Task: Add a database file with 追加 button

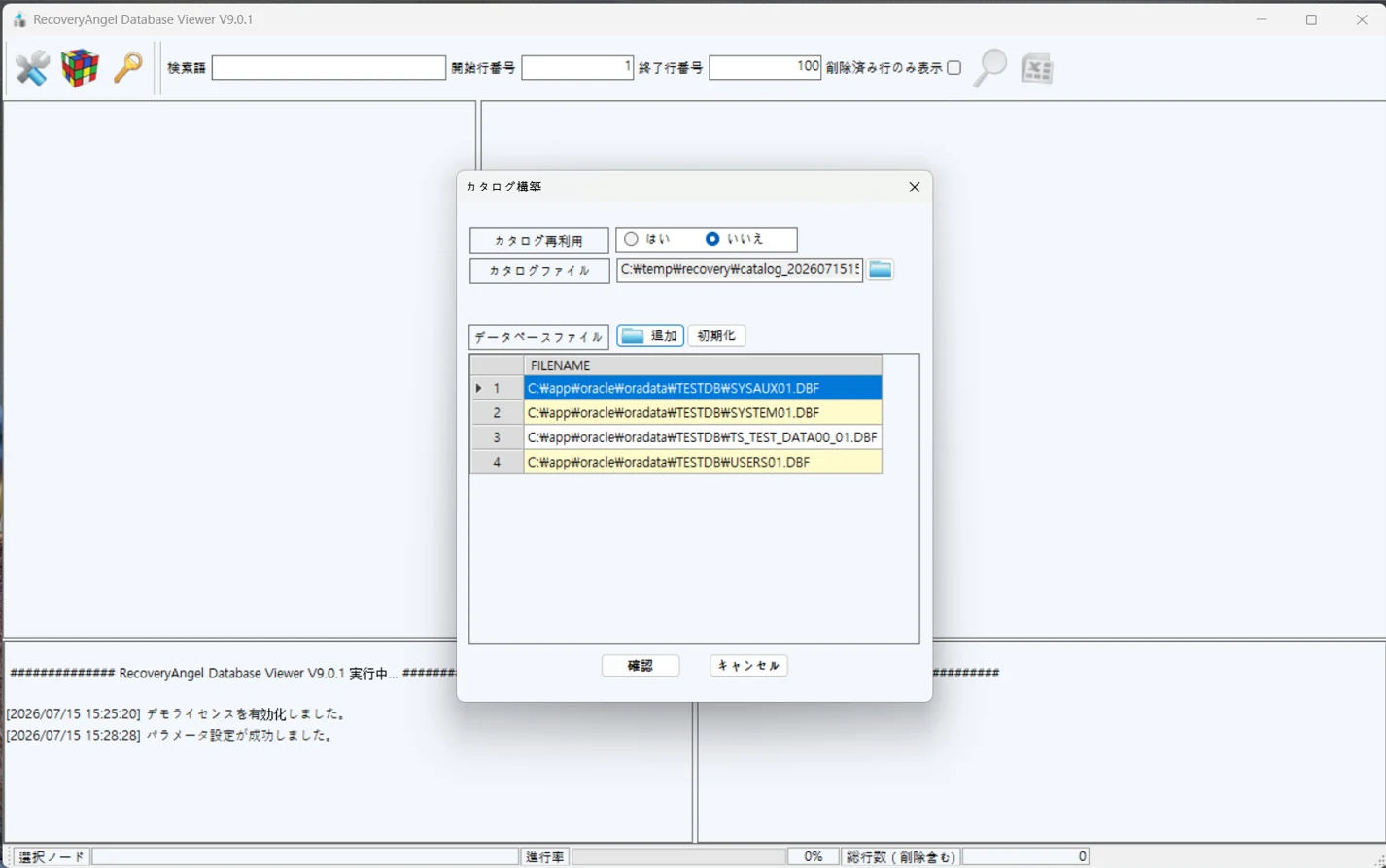Action: click(x=650, y=335)
